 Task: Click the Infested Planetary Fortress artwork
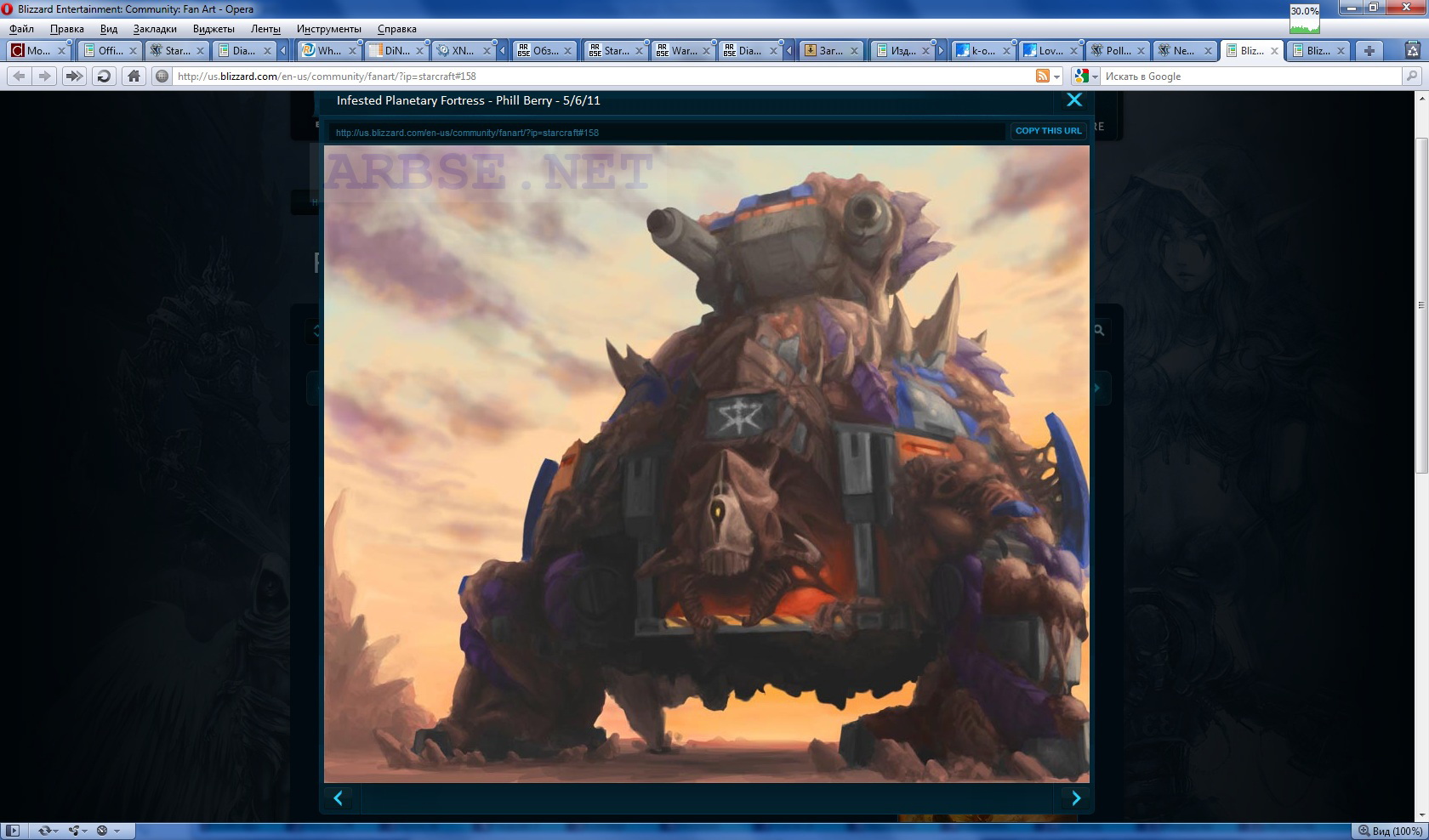(x=707, y=463)
